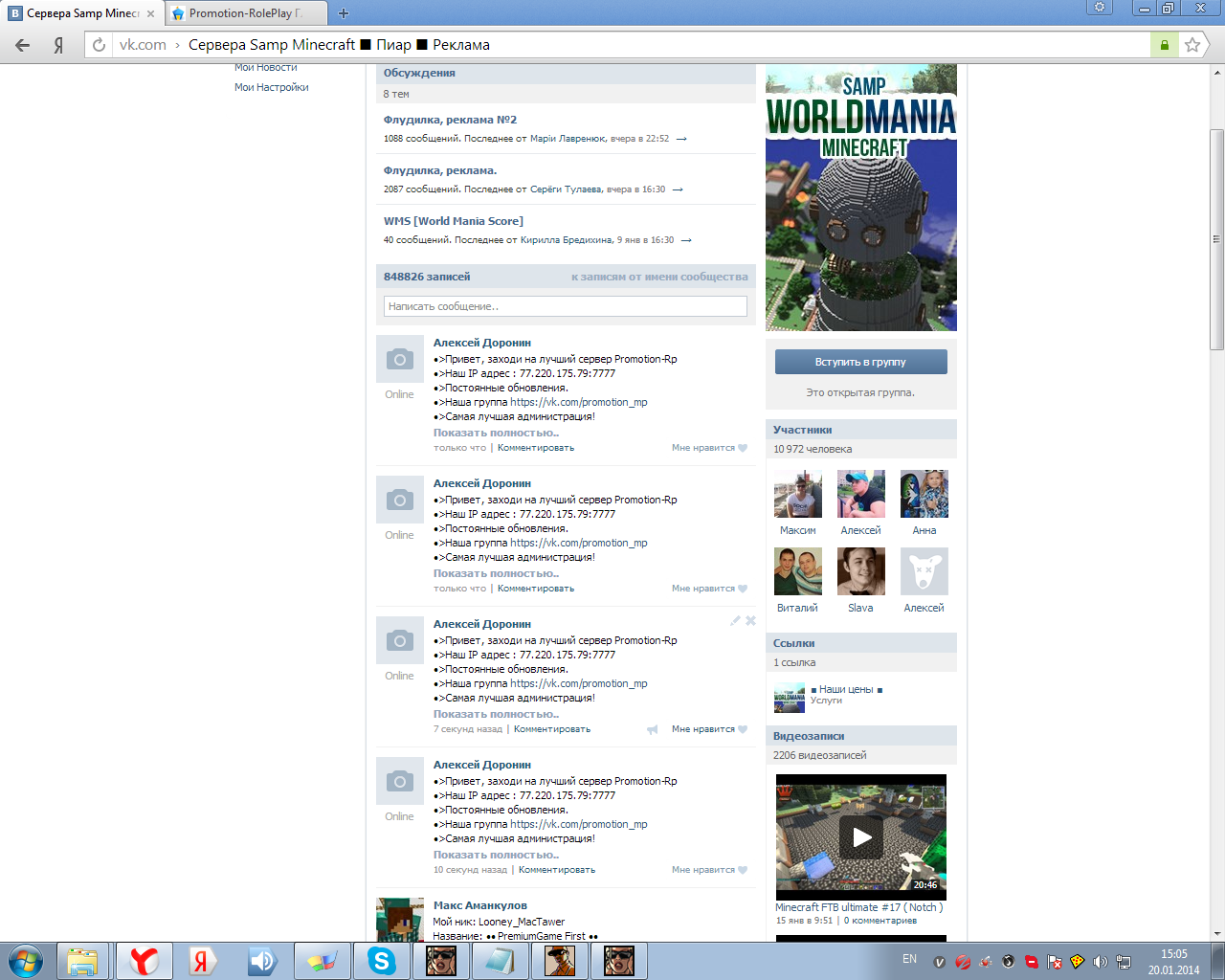This screenshot has width=1225, height=980.
Task: Open Windows Explorer from the taskbar
Action: [83, 961]
